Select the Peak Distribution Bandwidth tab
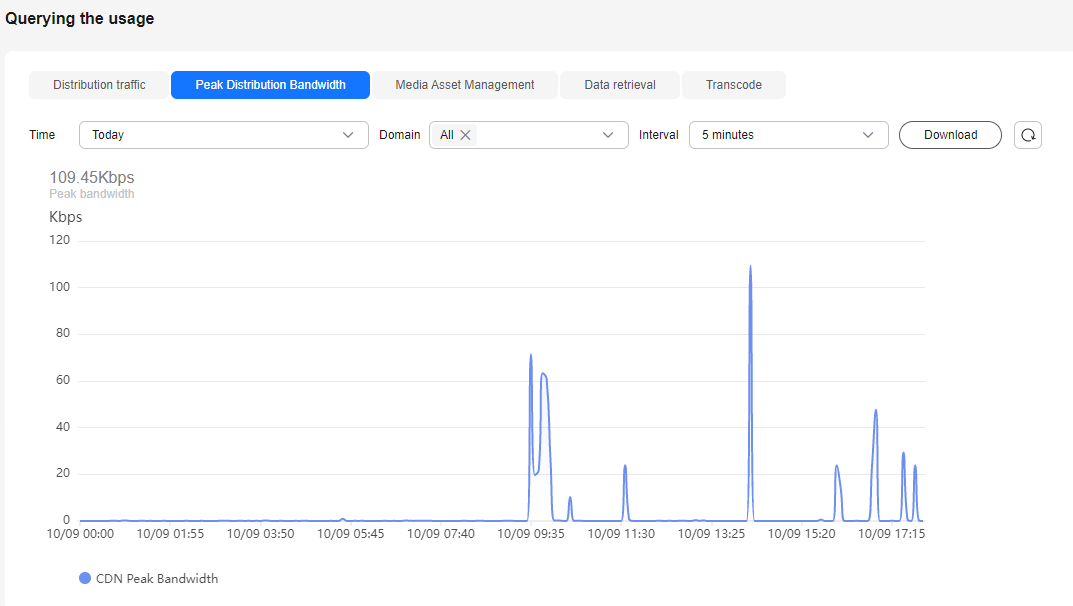 (x=270, y=85)
